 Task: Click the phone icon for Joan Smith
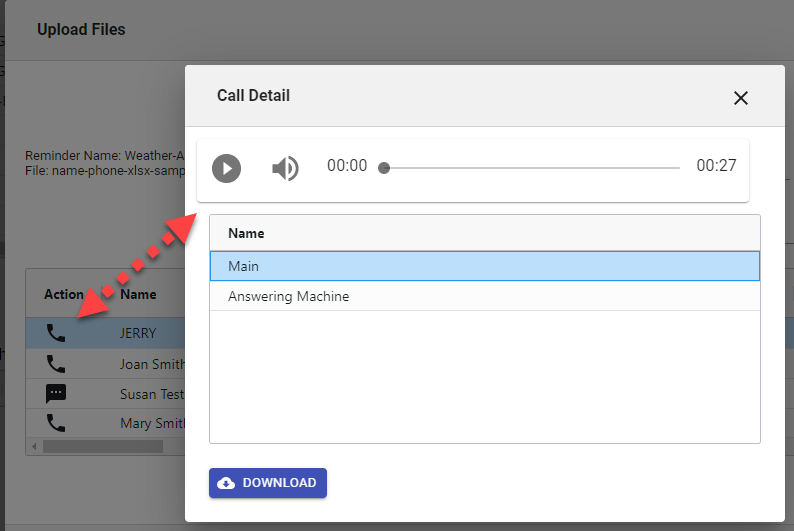point(56,364)
